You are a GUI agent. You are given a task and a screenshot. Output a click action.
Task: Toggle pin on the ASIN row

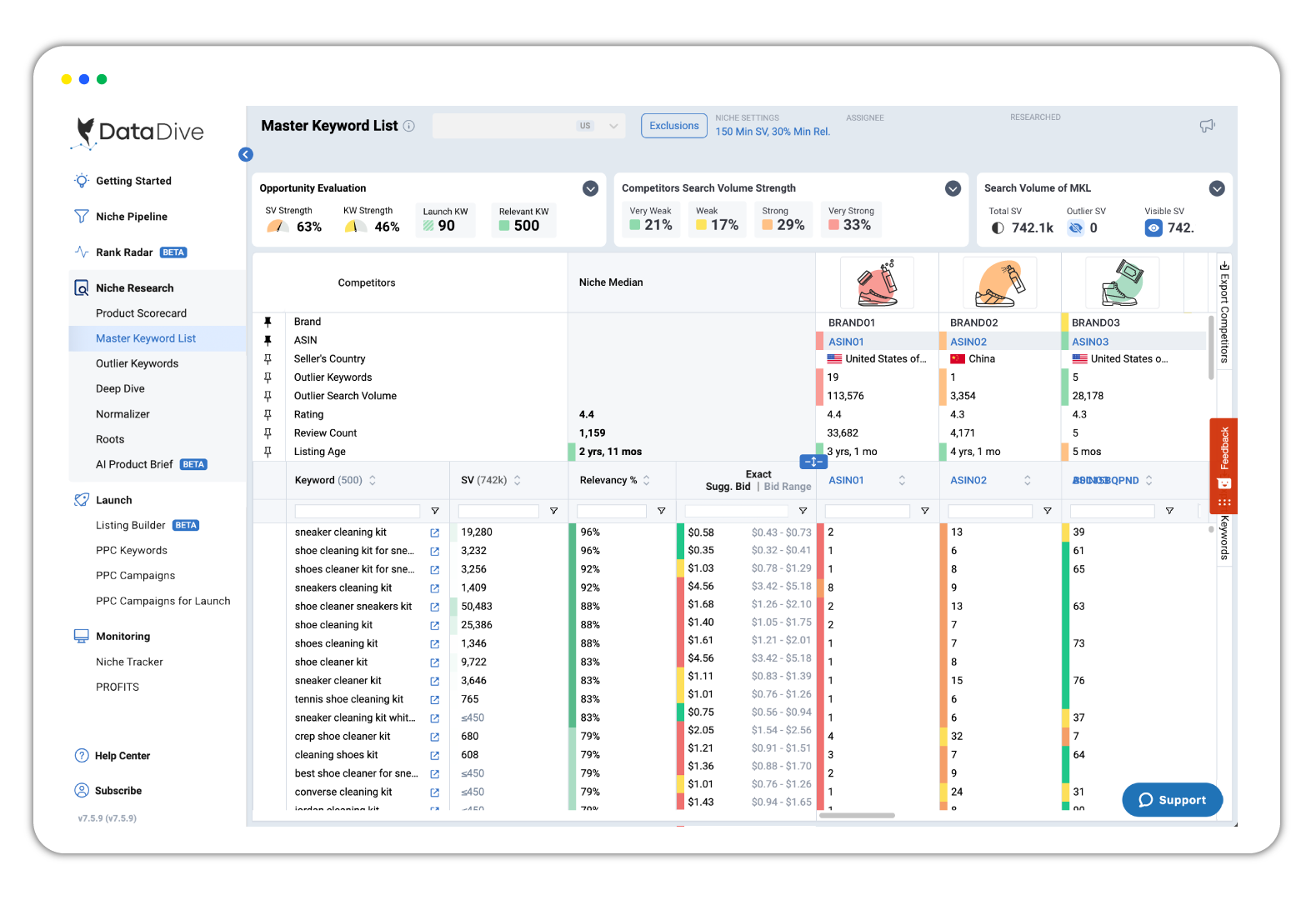(x=268, y=340)
